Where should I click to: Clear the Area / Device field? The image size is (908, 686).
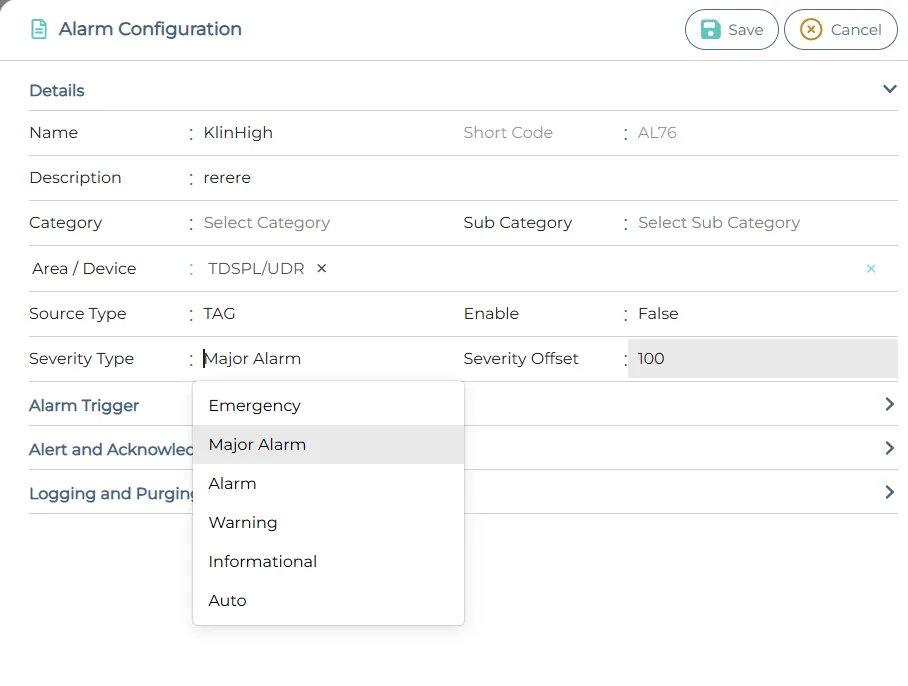[x=870, y=269]
